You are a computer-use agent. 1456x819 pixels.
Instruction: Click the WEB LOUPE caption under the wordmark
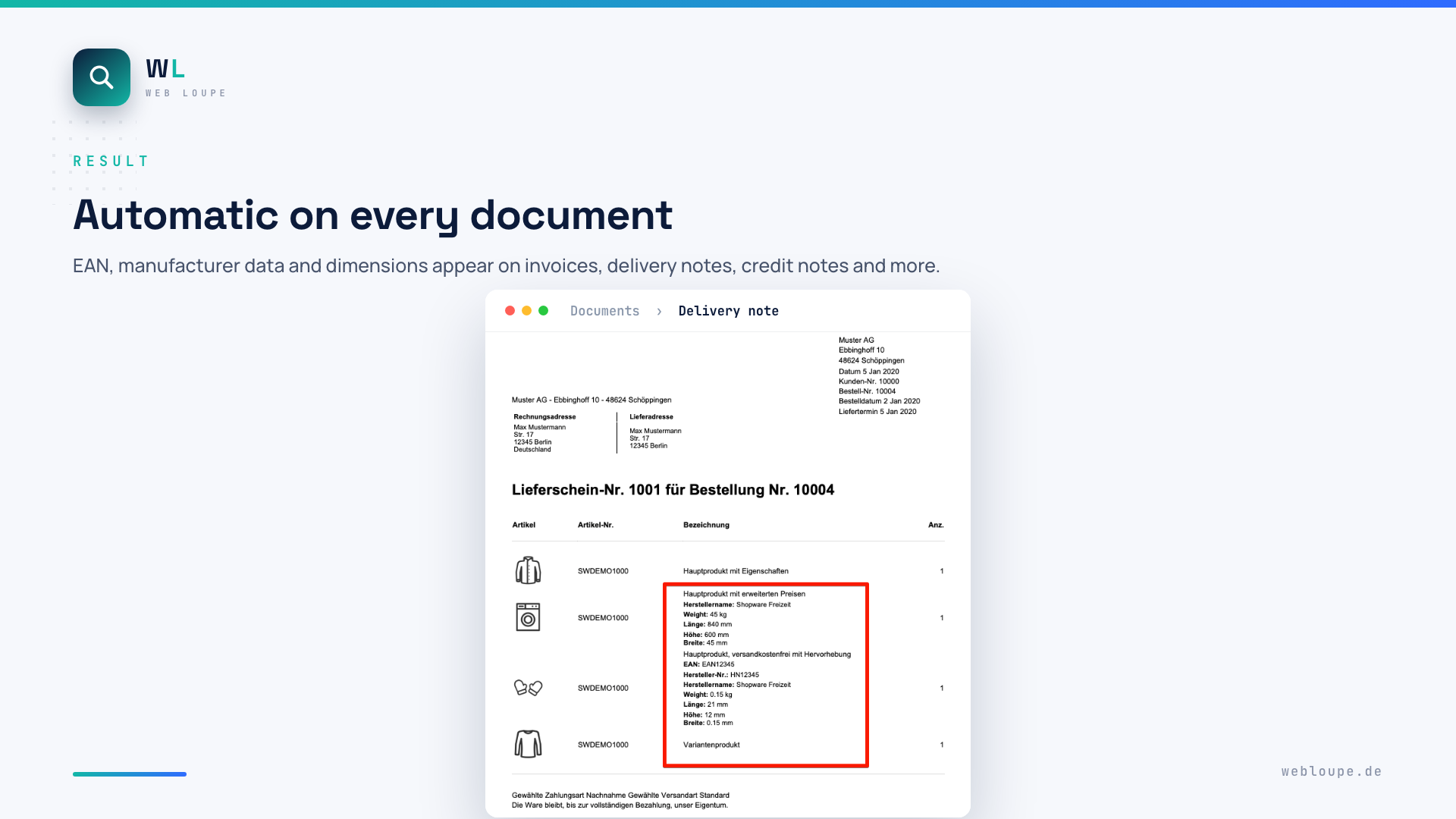(186, 93)
